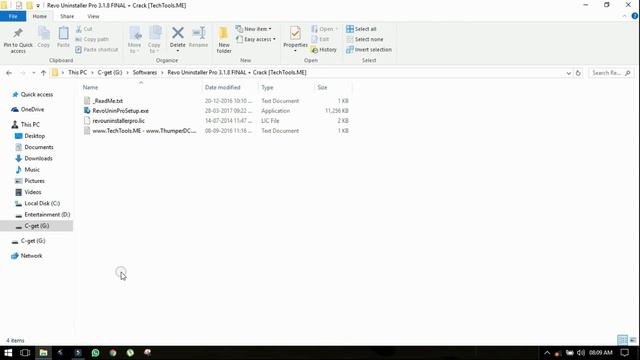Refresh the folder view
This screenshot has height=360, width=640.
point(578,73)
